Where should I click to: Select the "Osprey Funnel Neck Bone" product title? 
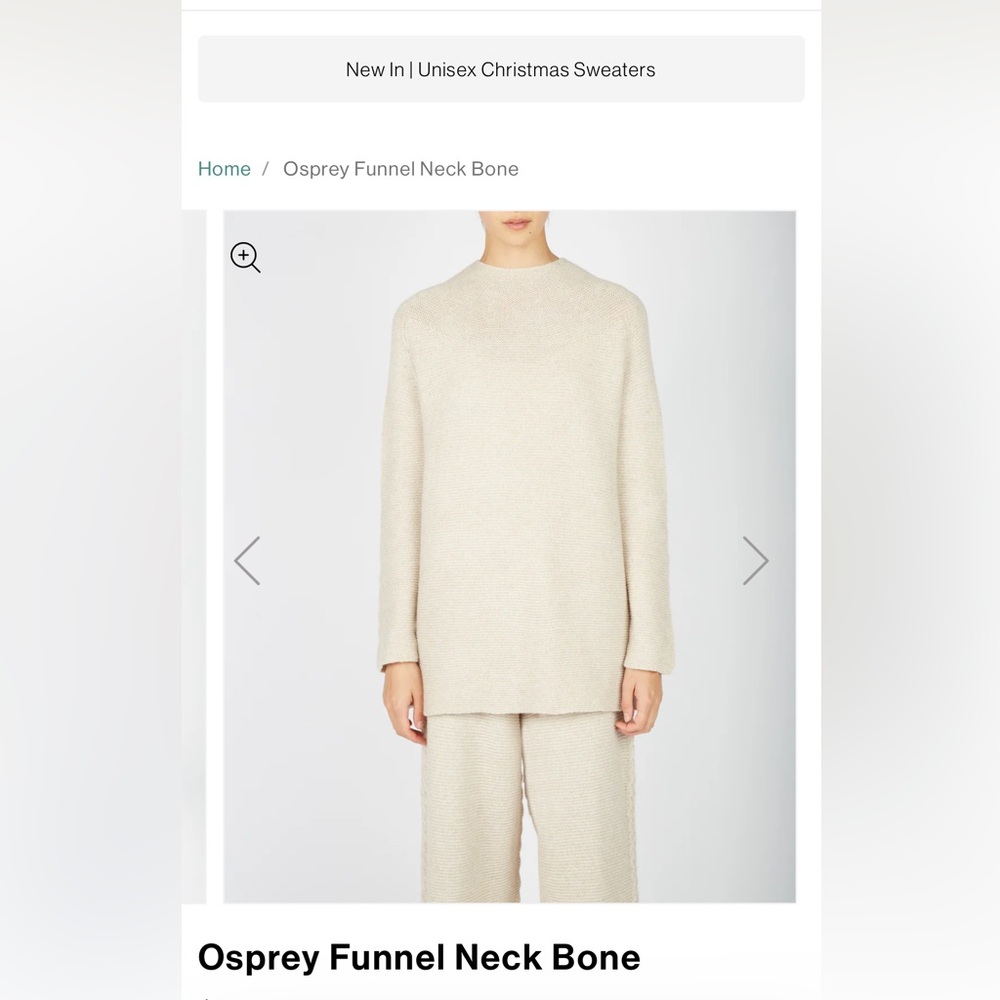click(x=420, y=957)
